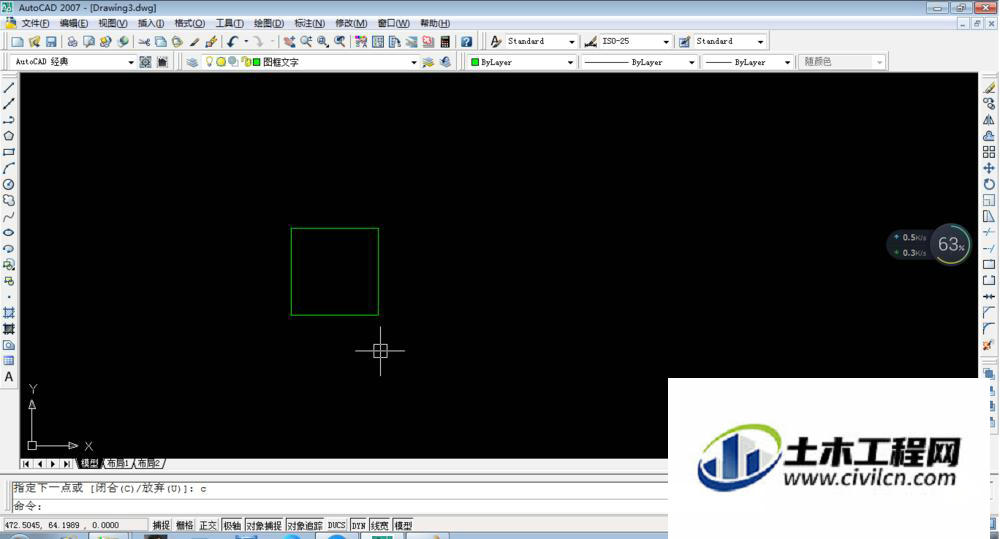Open the 编辑(E) menu
Image resolution: width=1000 pixels, height=539 pixels.
click(x=74, y=23)
